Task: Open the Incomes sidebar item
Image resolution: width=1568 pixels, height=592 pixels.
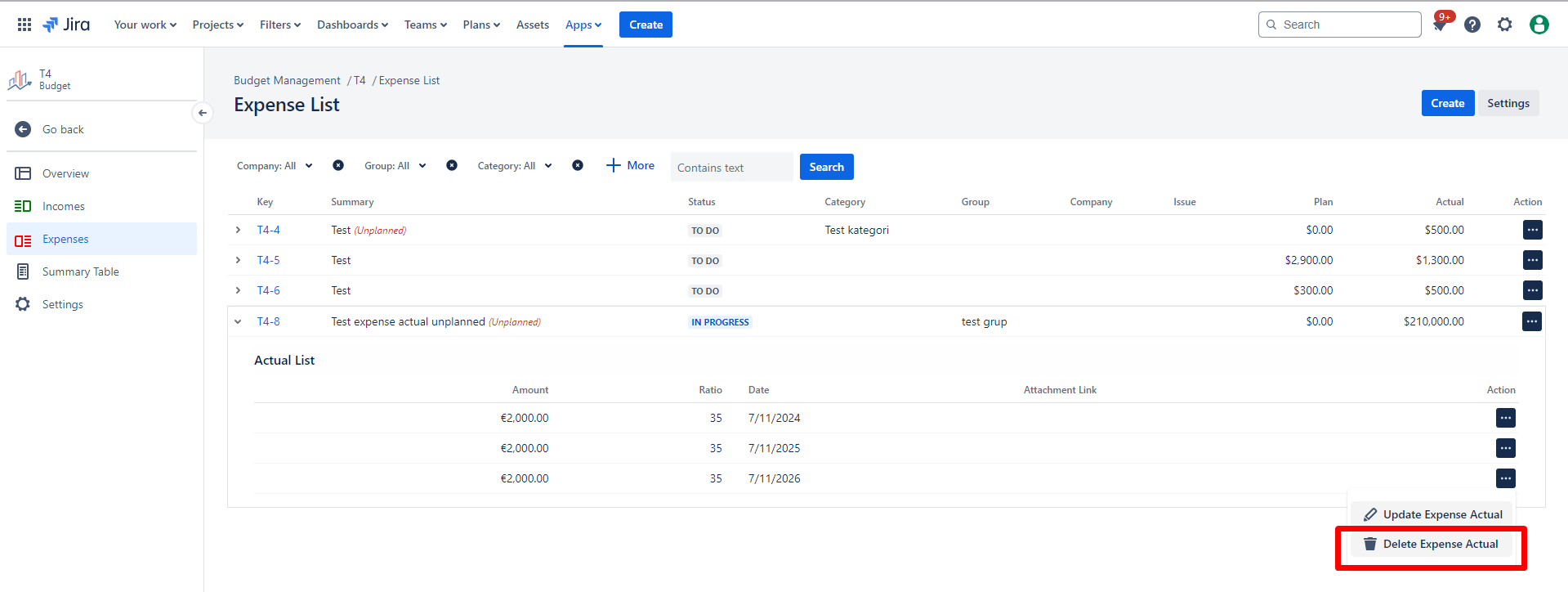Action: point(101,206)
